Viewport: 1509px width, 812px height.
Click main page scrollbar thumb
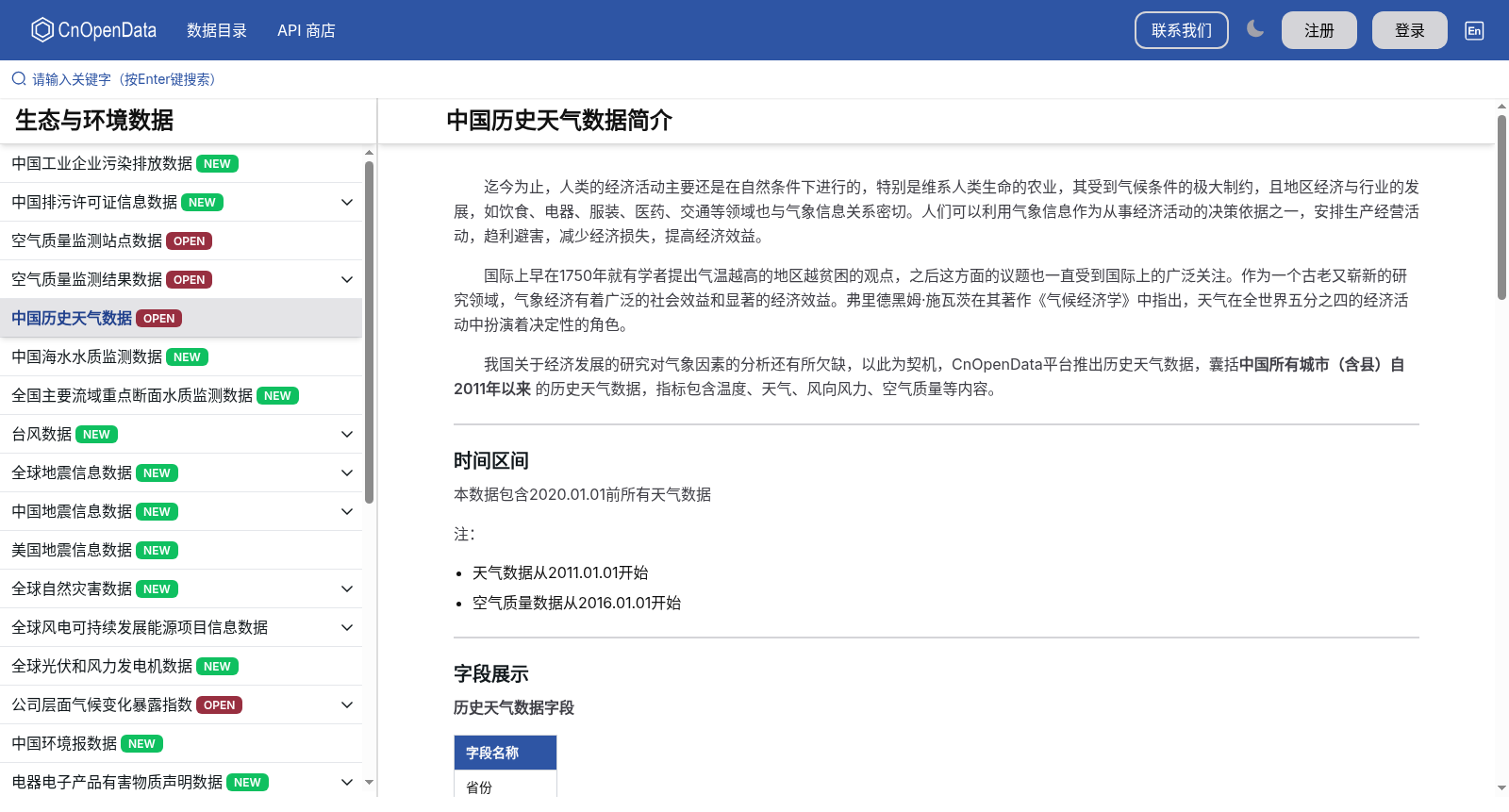click(x=1501, y=207)
